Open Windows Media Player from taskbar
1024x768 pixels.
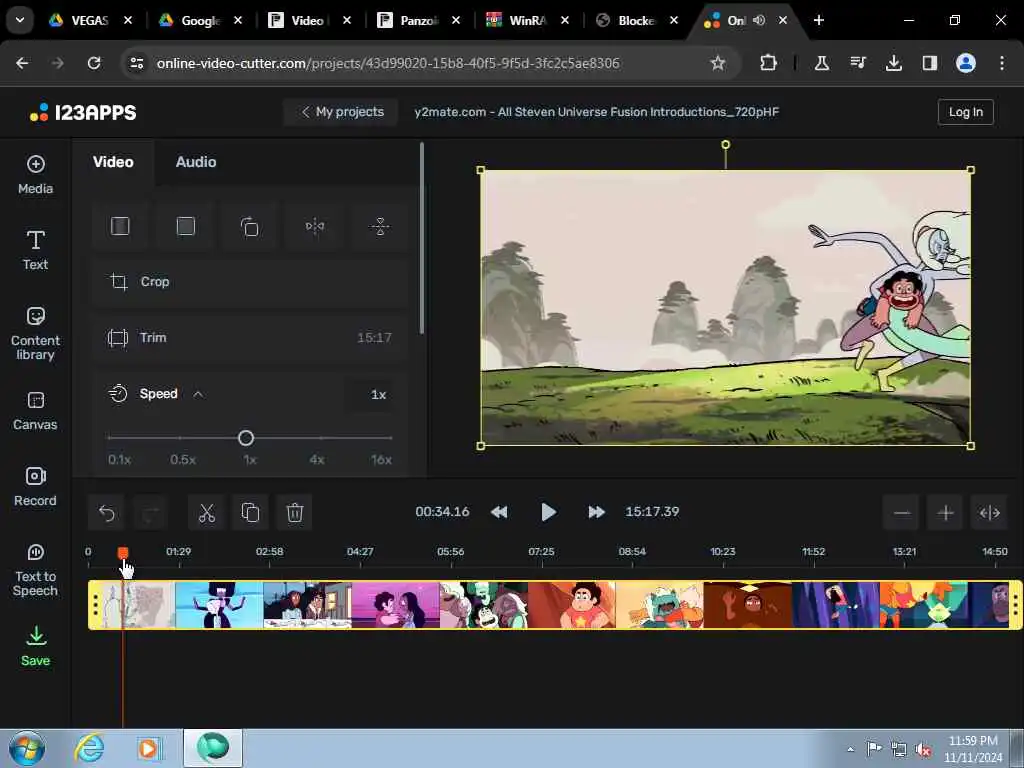[x=148, y=748]
